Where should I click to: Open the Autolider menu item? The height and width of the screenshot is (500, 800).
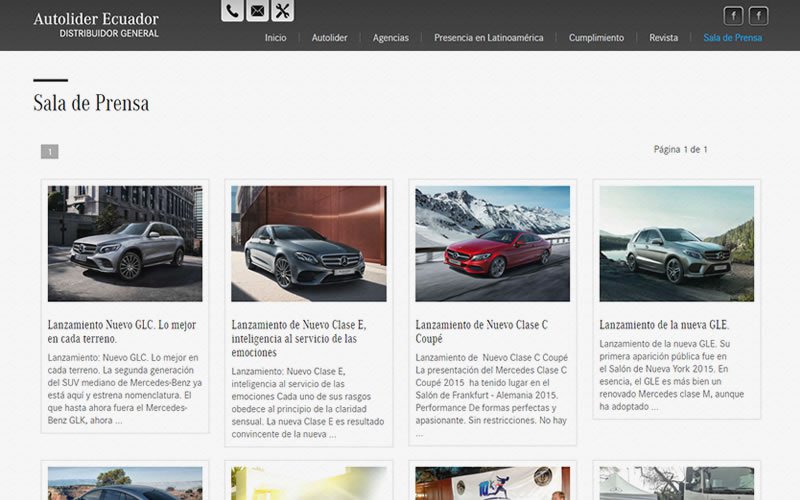329,38
